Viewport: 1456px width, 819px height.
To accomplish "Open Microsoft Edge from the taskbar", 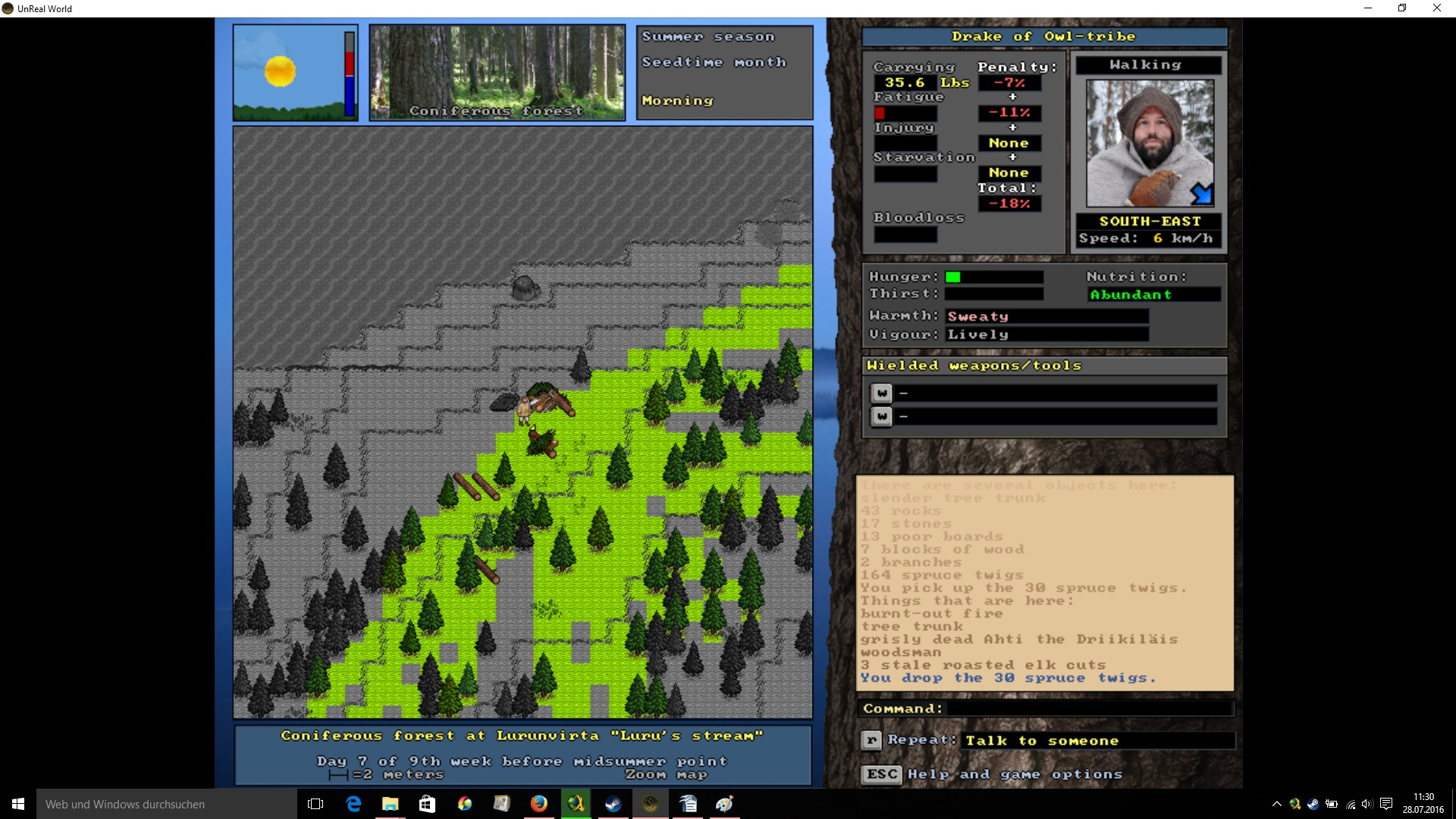I will (353, 804).
